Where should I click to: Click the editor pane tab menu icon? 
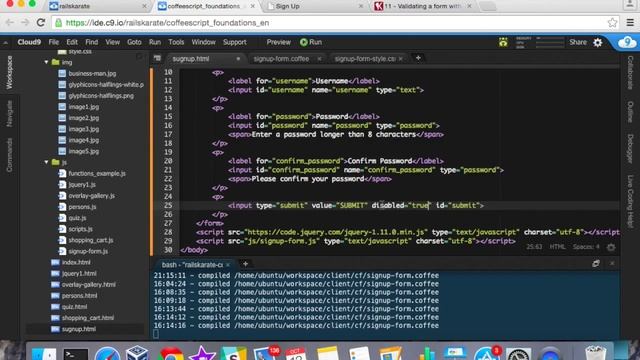coord(157,58)
